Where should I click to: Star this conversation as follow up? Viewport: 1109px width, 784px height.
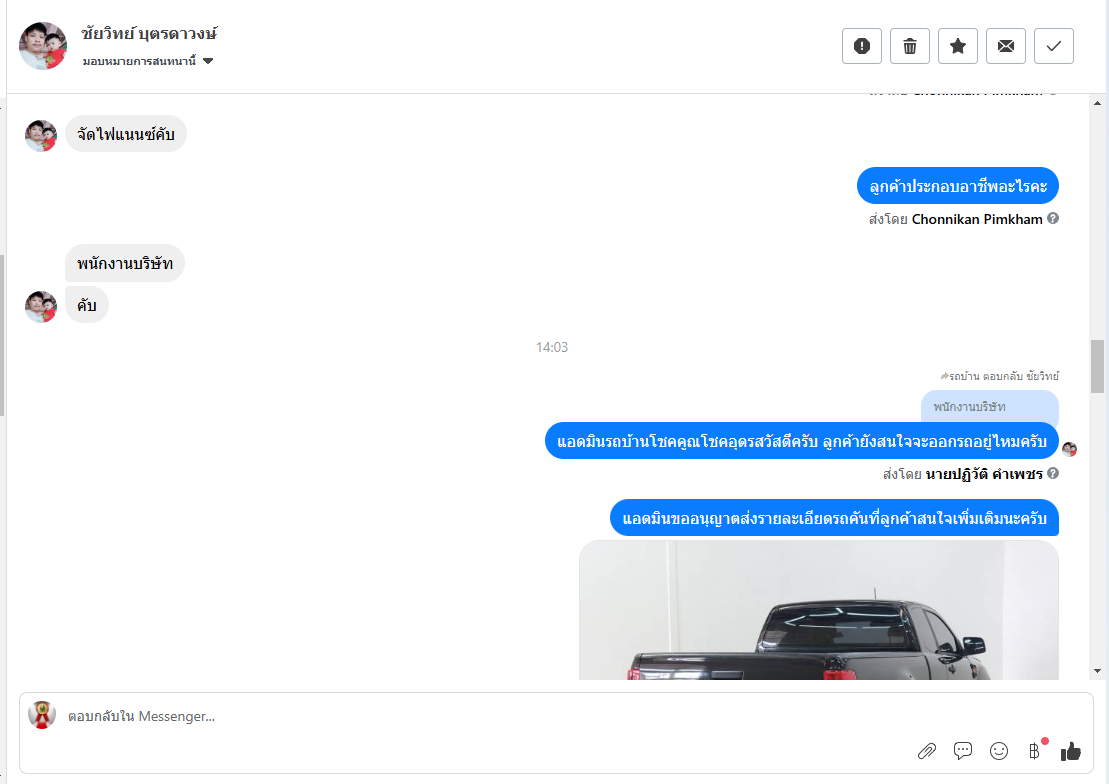pos(958,46)
